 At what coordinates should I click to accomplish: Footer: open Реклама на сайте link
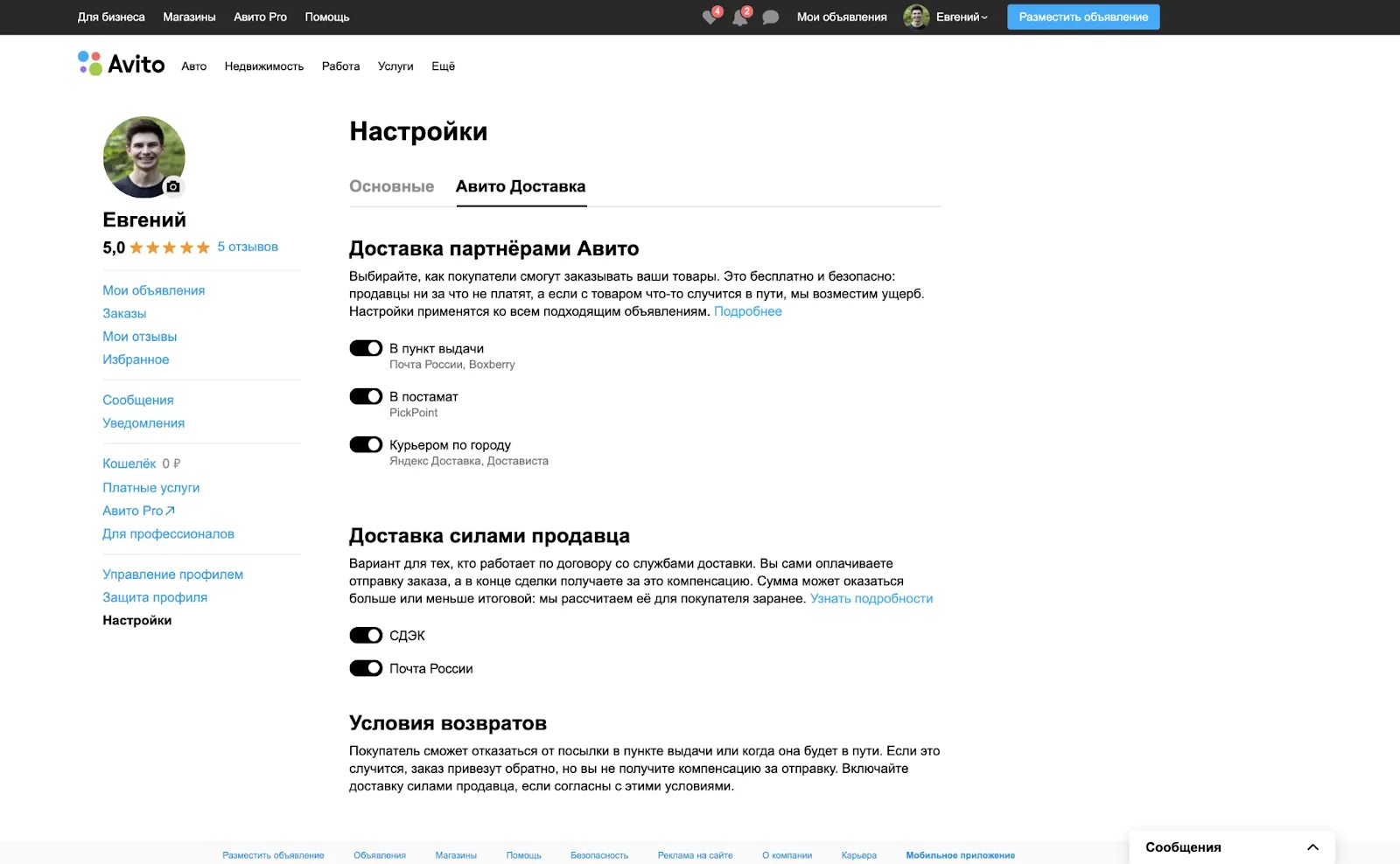tap(695, 855)
